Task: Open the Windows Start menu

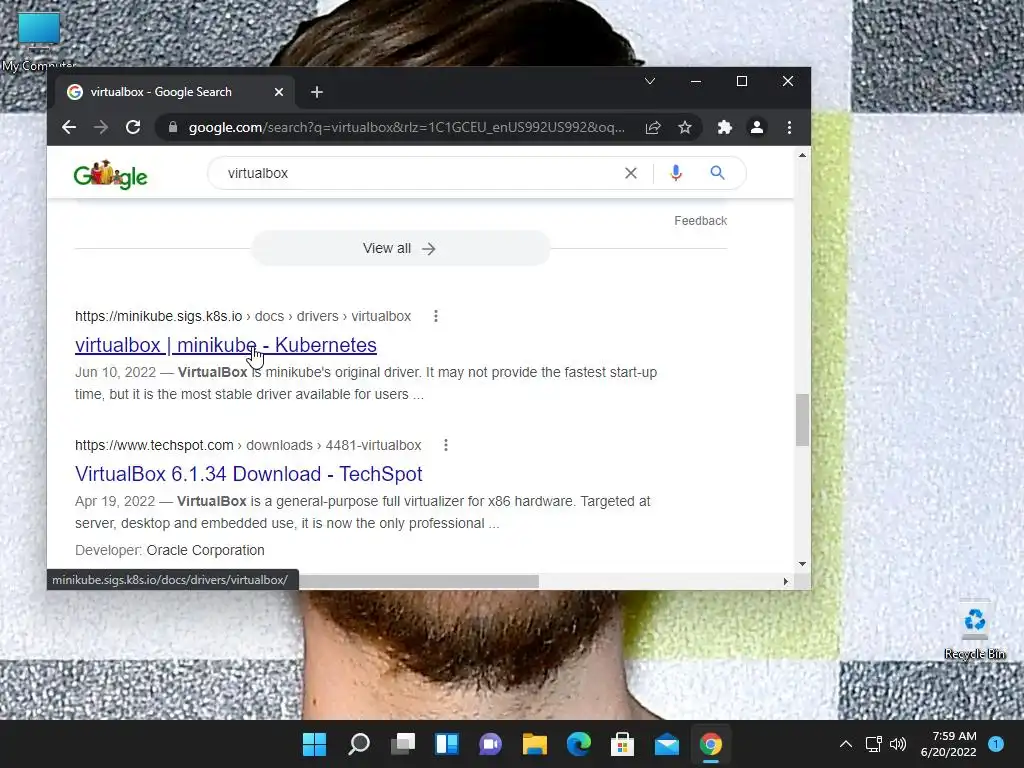Action: (x=315, y=744)
